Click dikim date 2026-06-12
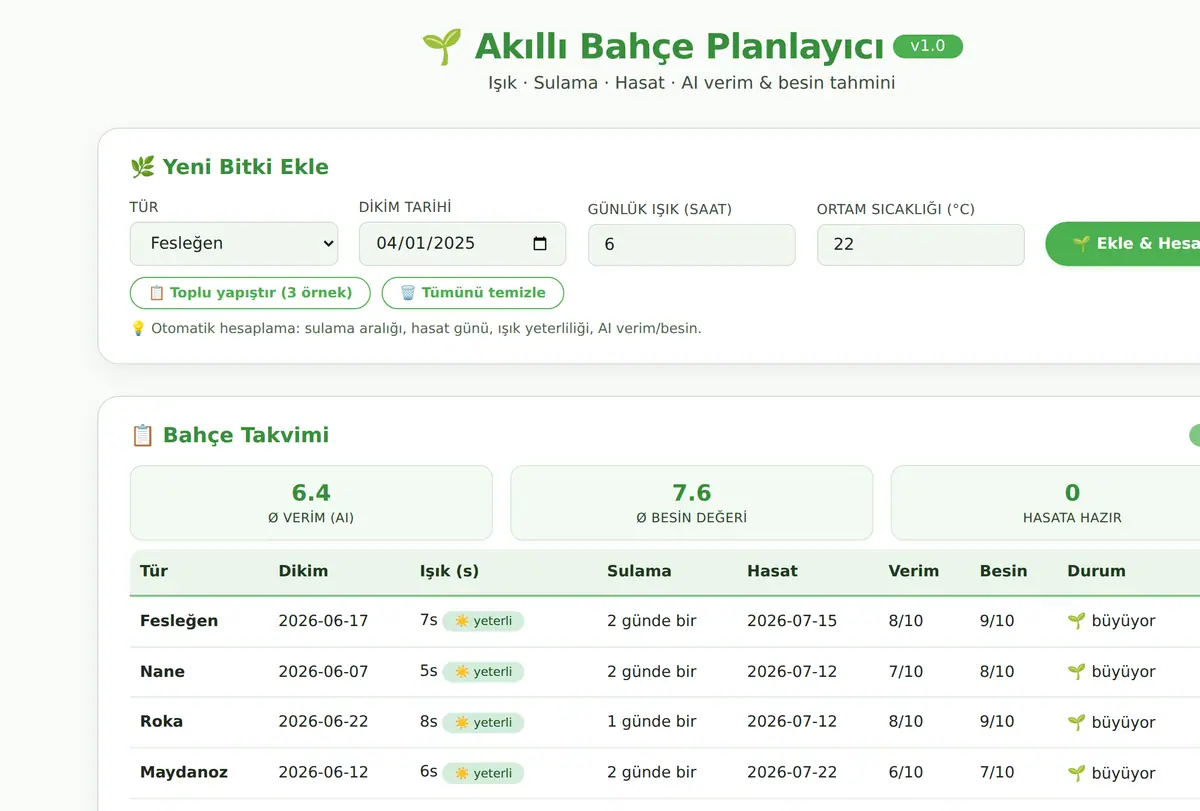Image resolution: width=1200 pixels, height=811 pixels. [x=323, y=773]
